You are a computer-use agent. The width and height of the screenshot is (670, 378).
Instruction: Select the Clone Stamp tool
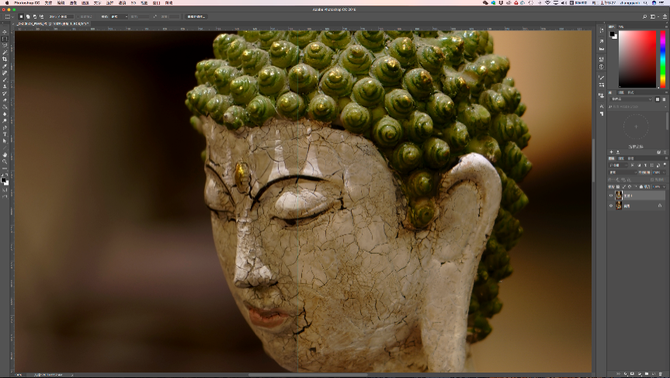click(x=5, y=87)
